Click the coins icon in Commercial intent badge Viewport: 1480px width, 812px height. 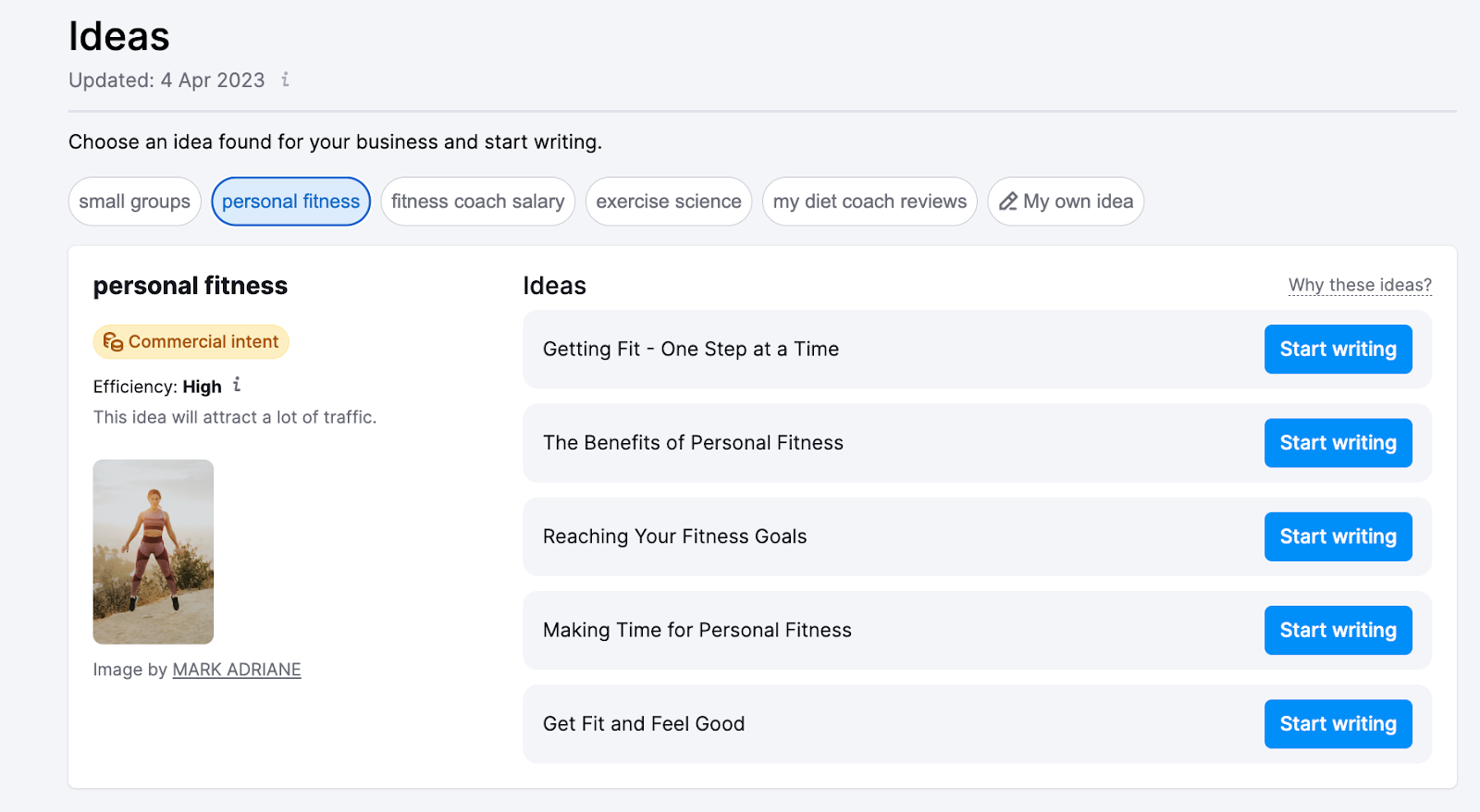tap(113, 342)
